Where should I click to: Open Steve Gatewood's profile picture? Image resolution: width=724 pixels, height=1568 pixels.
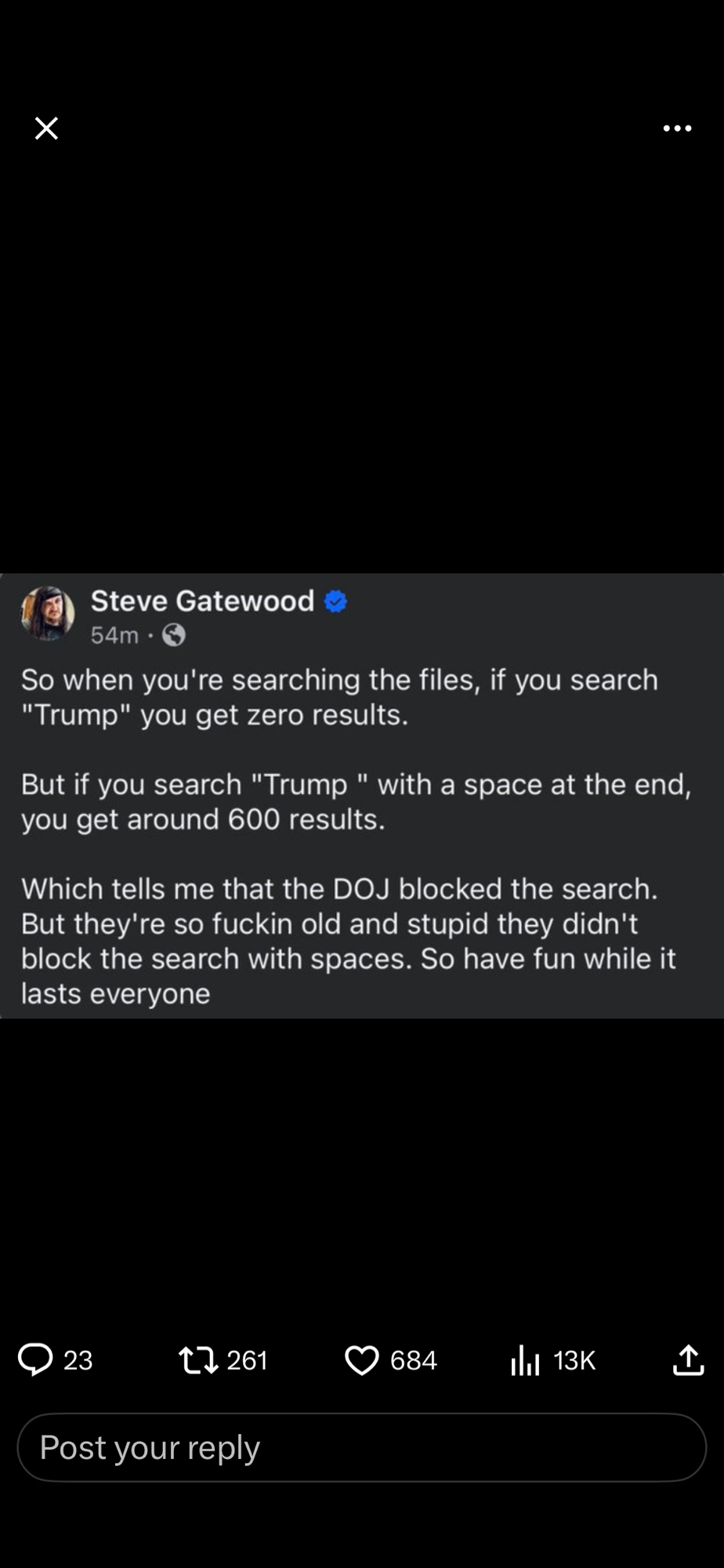pyautogui.click(x=48, y=613)
